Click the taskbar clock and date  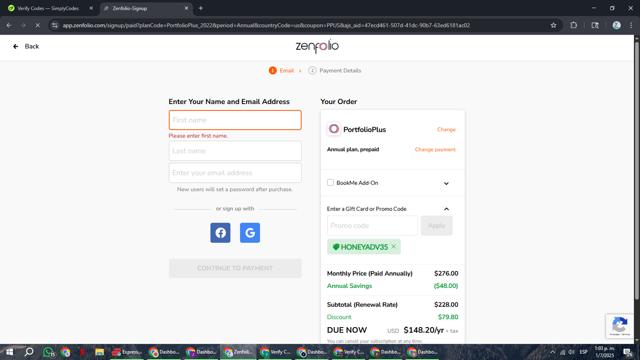click(x=604, y=352)
